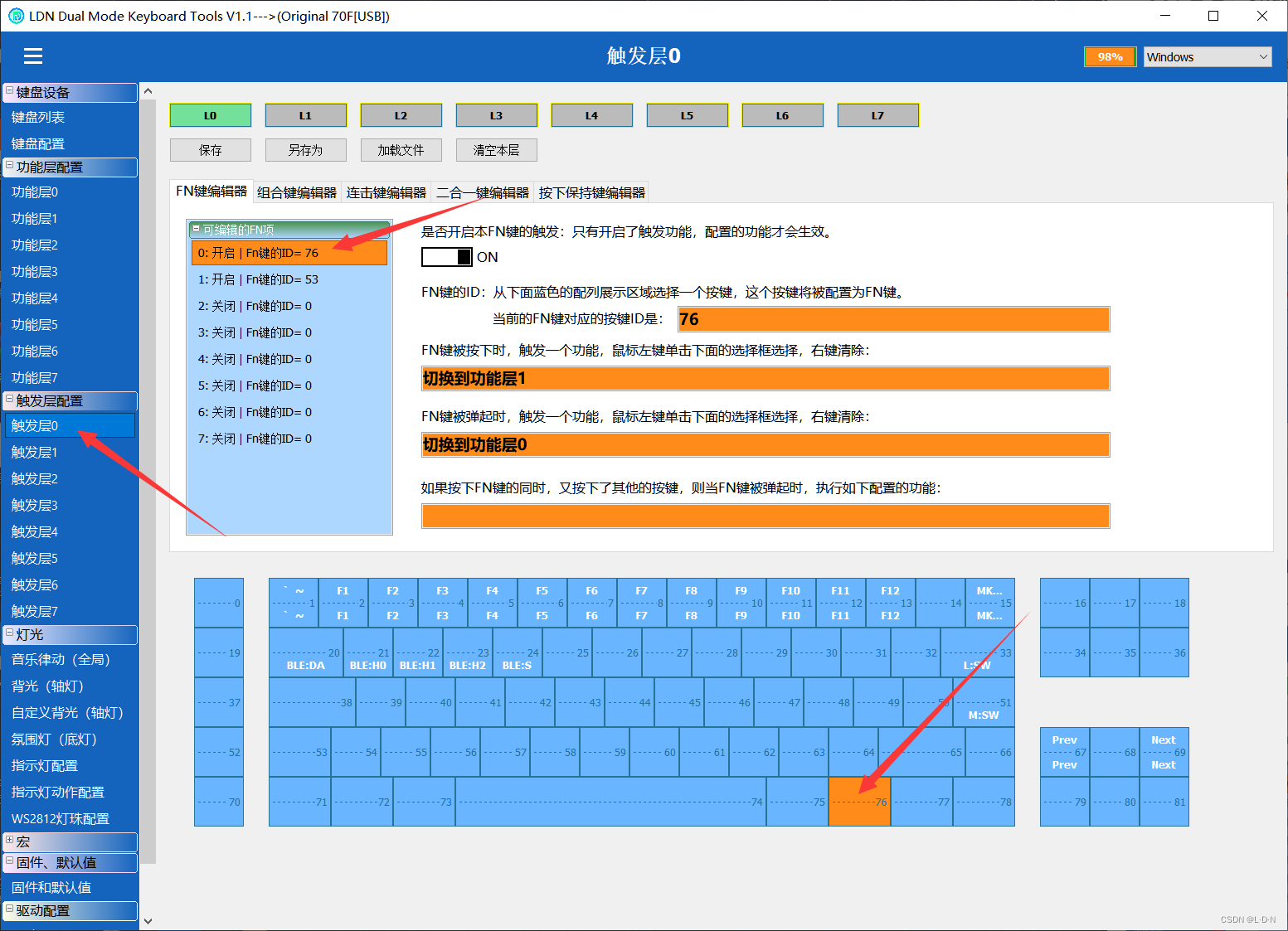Select orange key 76 on layout
The height and width of the screenshot is (931, 1288).
coord(859,802)
